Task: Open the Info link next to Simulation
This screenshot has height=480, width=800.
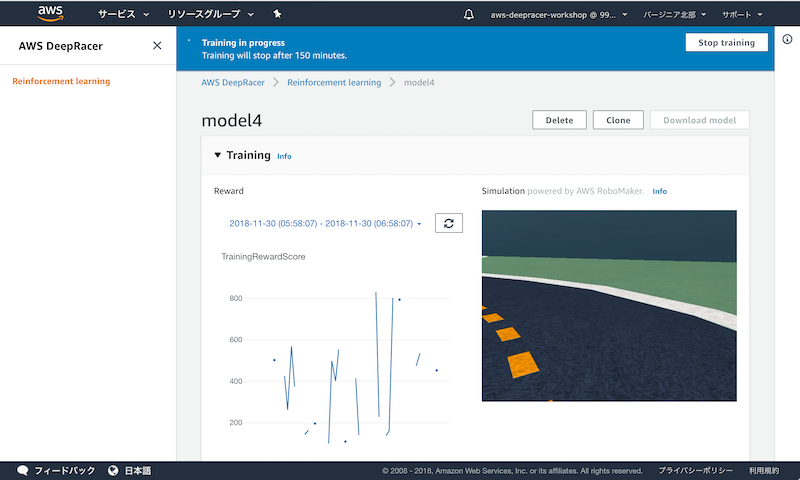Action: (659, 191)
